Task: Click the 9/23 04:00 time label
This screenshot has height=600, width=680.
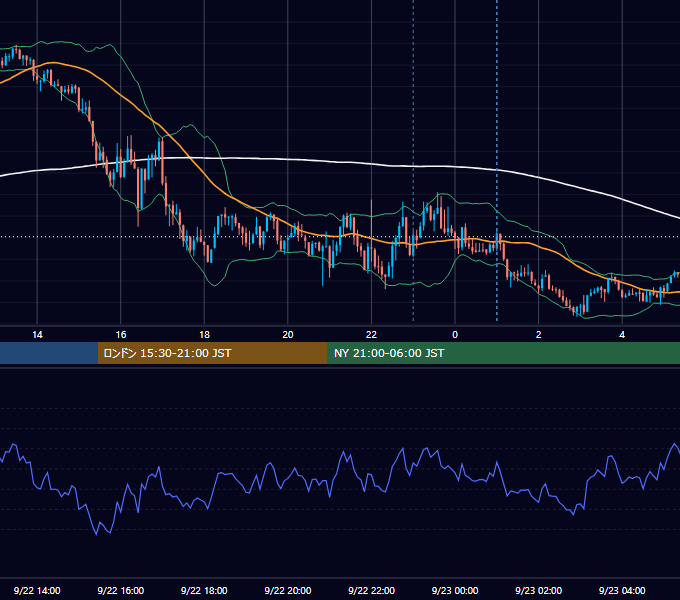Action: coord(622,590)
